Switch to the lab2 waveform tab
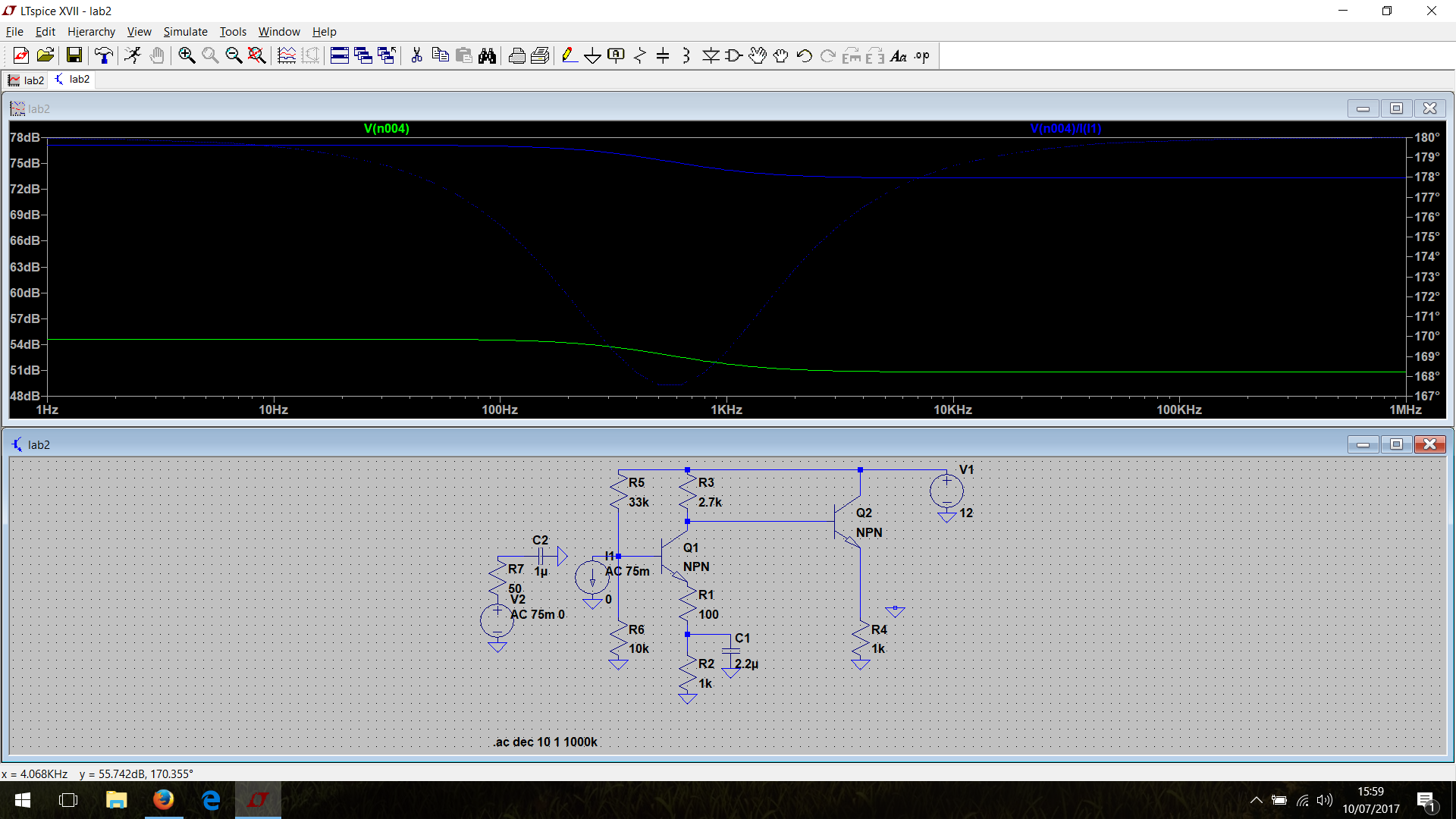This screenshot has width=1456, height=819. pyautogui.click(x=27, y=80)
